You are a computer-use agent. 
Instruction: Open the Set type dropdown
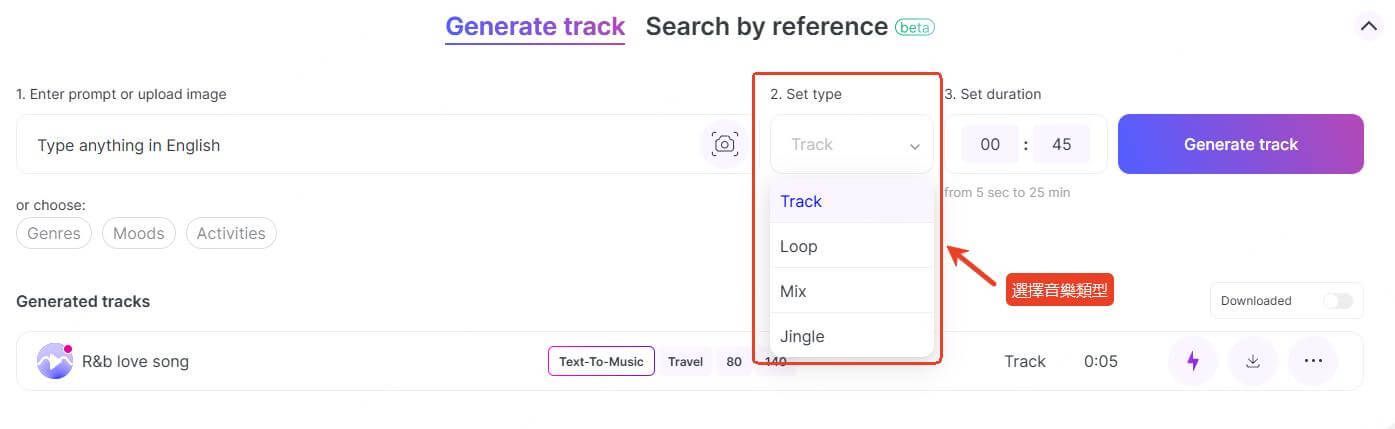coord(852,144)
